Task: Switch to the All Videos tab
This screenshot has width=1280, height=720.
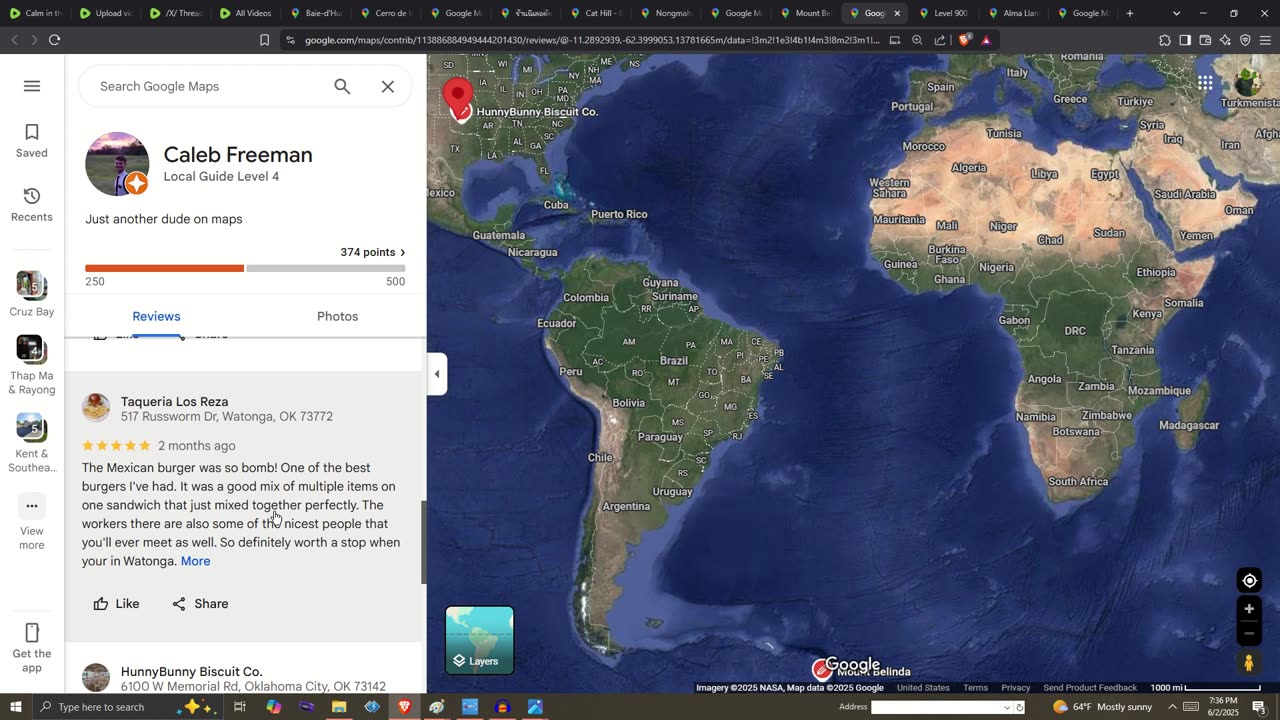Action: tap(245, 13)
